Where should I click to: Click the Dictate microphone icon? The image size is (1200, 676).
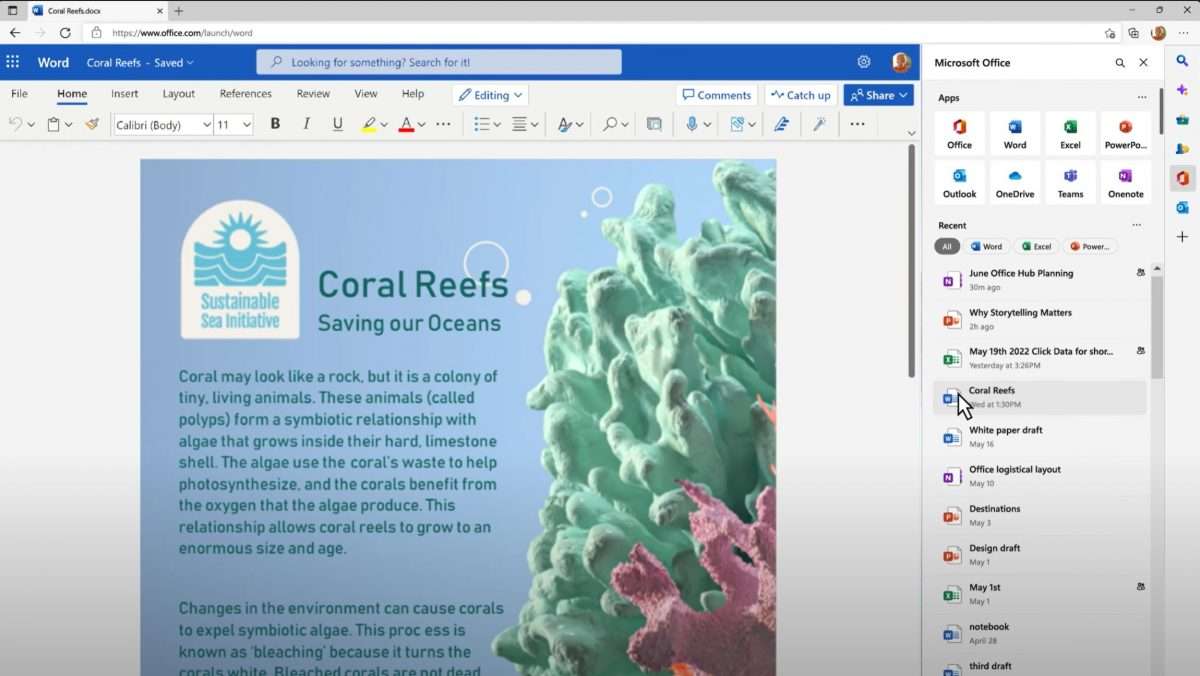[692, 124]
